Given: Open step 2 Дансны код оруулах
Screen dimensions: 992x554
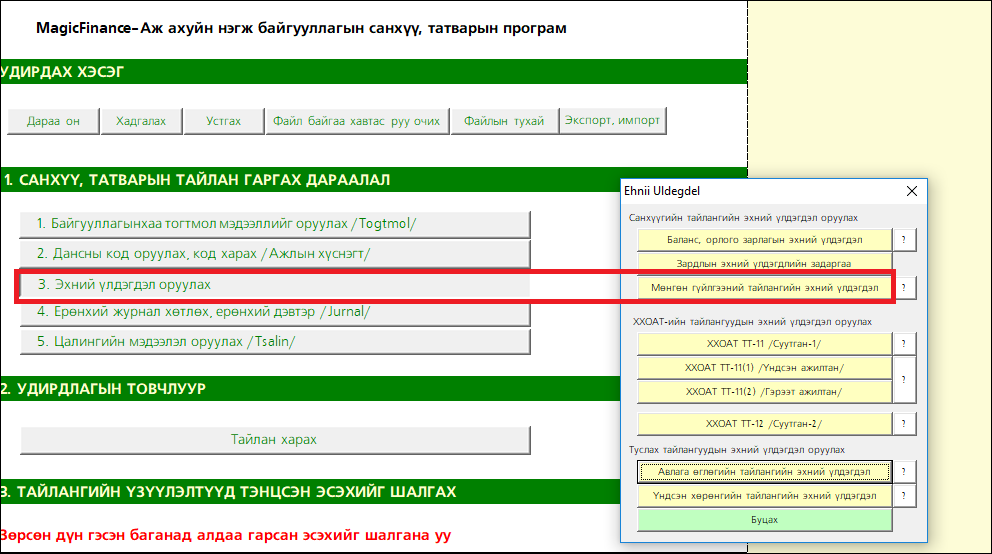Looking at the screenshot, I should [x=275, y=254].
